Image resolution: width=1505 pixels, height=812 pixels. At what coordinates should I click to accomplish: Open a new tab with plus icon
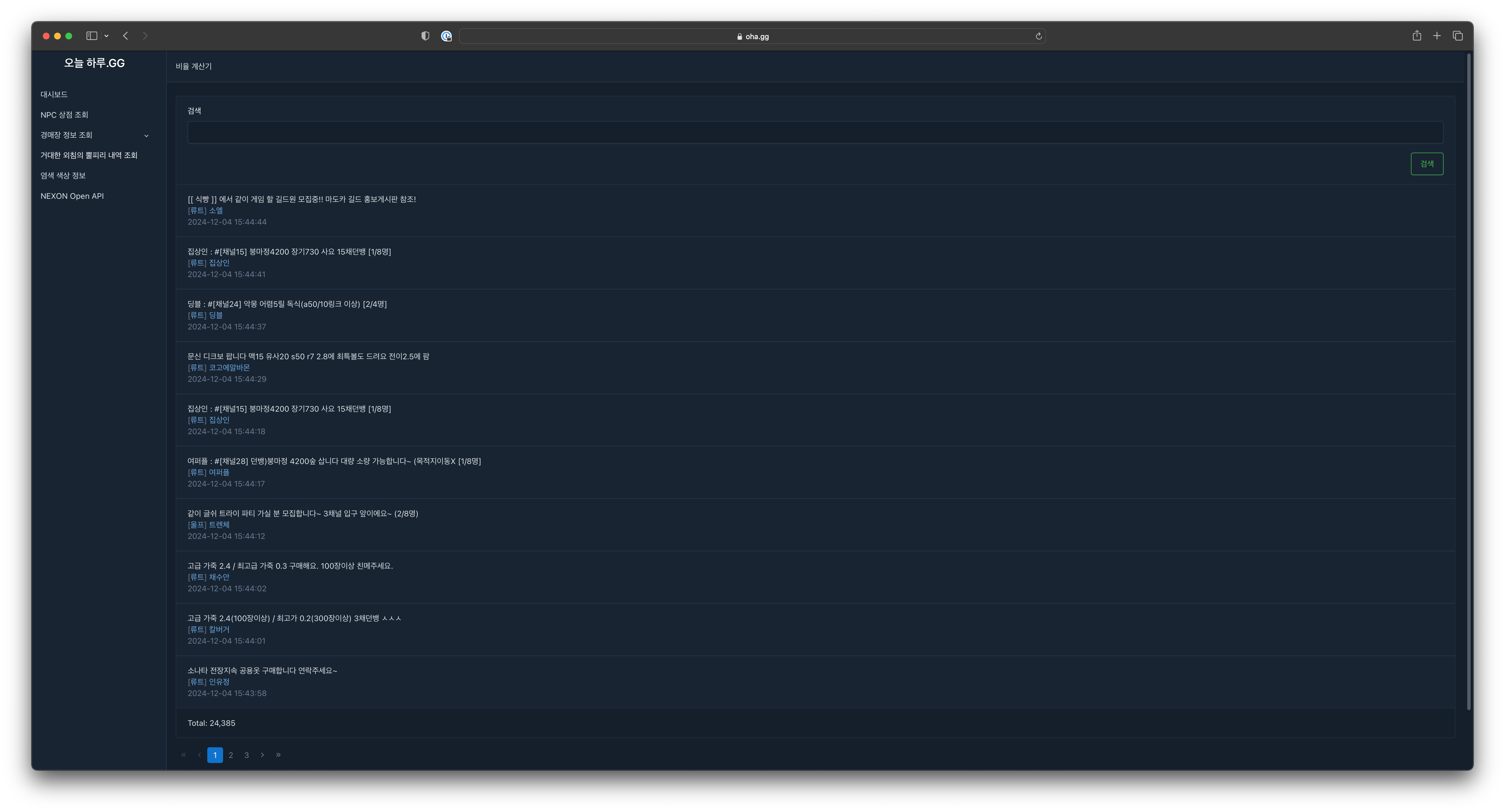(x=1437, y=36)
